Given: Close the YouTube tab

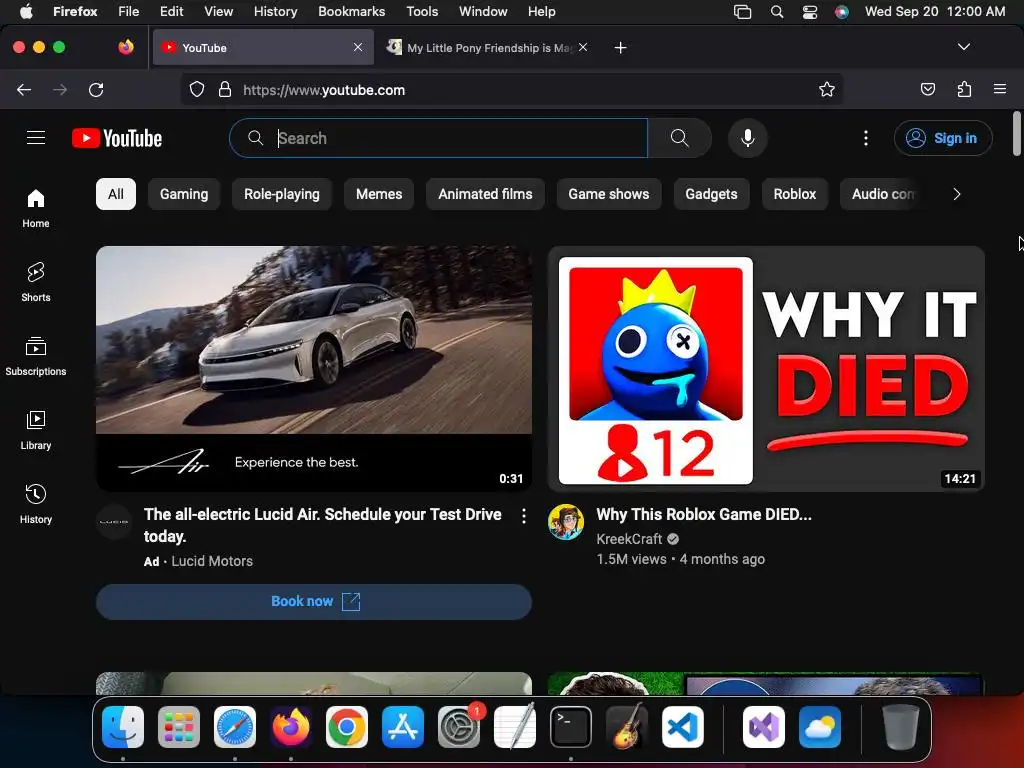Looking at the screenshot, I should click(x=358, y=47).
